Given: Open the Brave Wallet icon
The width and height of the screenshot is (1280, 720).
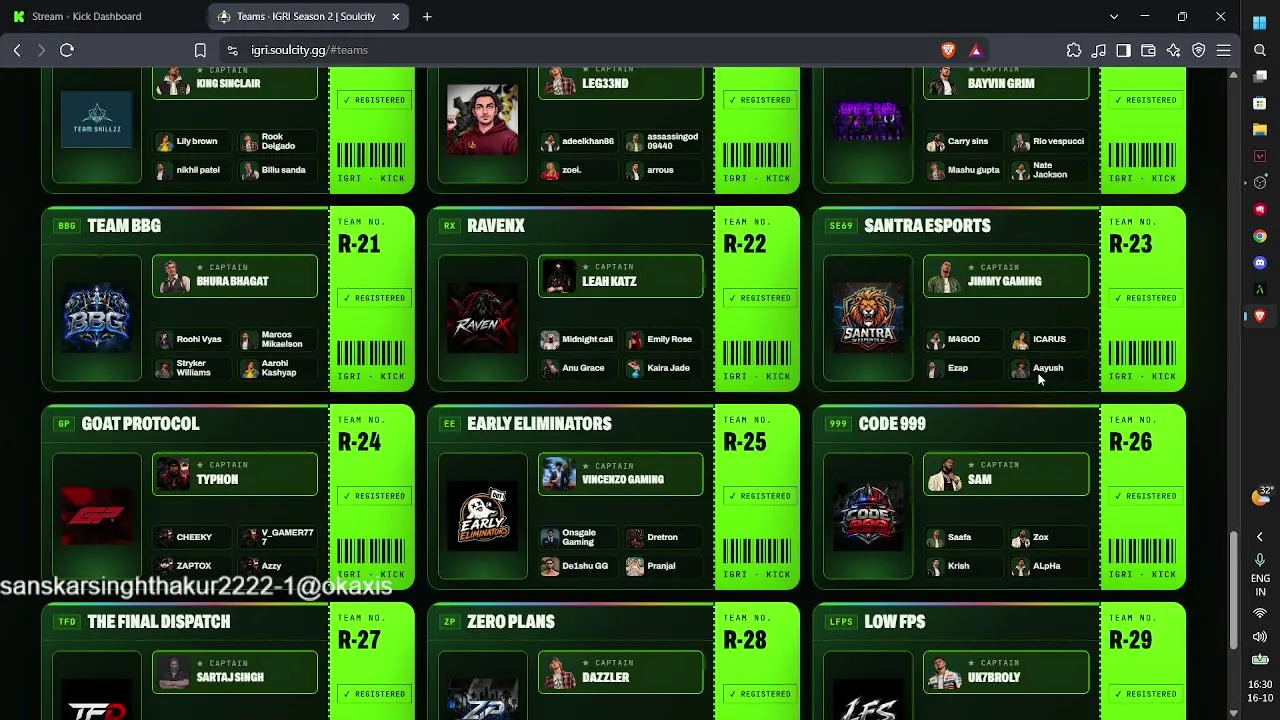Looking at the screenshot, I should (1149, 50).
